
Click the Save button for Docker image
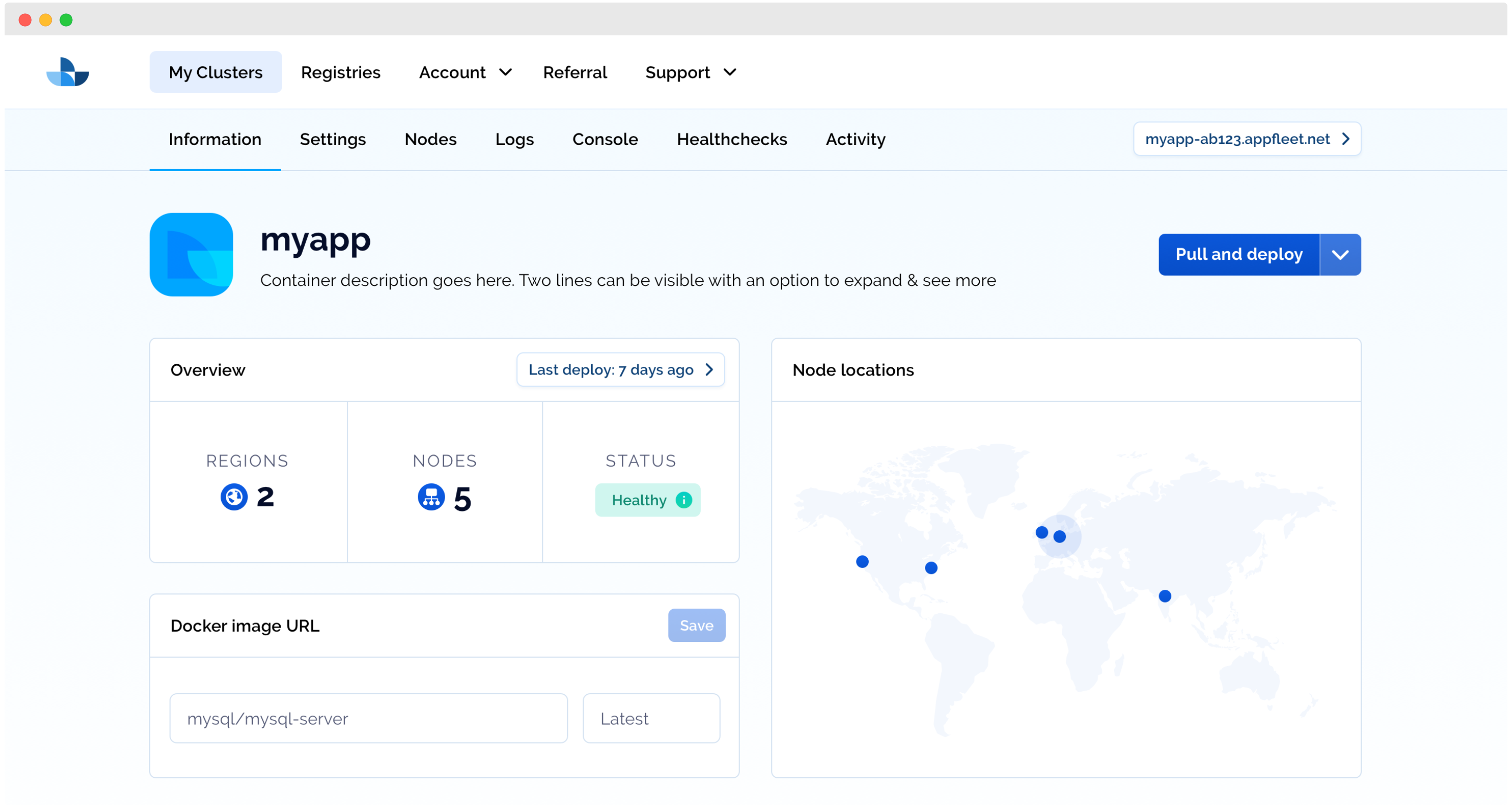pos(696,626)
